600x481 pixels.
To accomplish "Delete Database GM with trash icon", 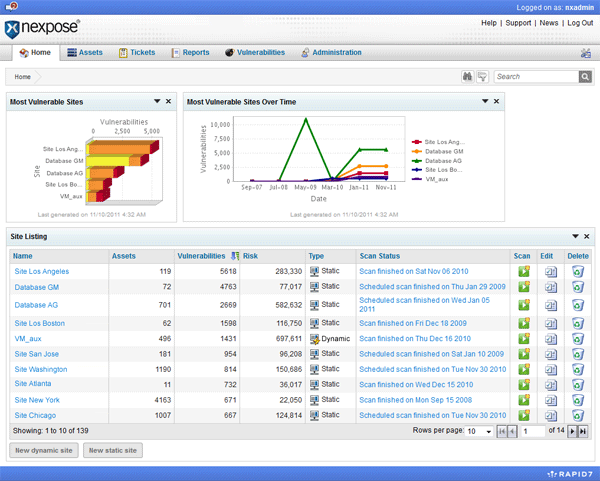I will pos(578,287).
